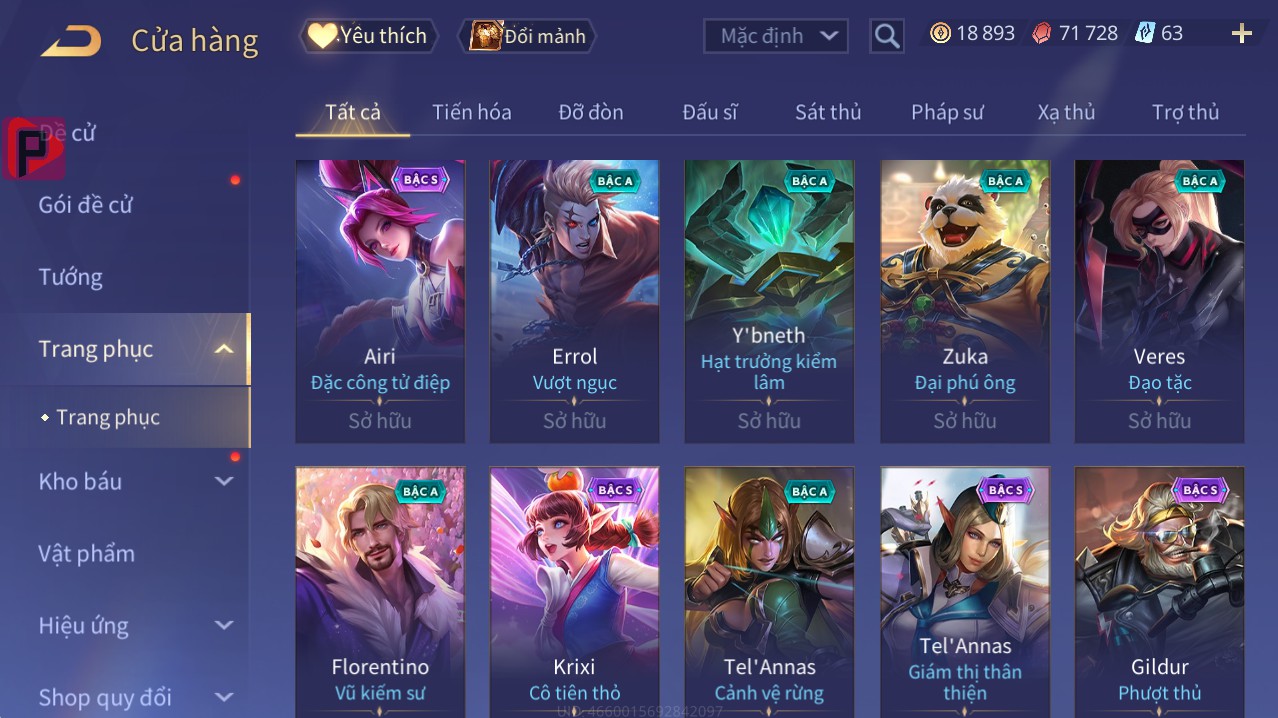Screen dimensions: 1278x718
Task: Click the red ruby currency icon
Action: pos(1042,33)
